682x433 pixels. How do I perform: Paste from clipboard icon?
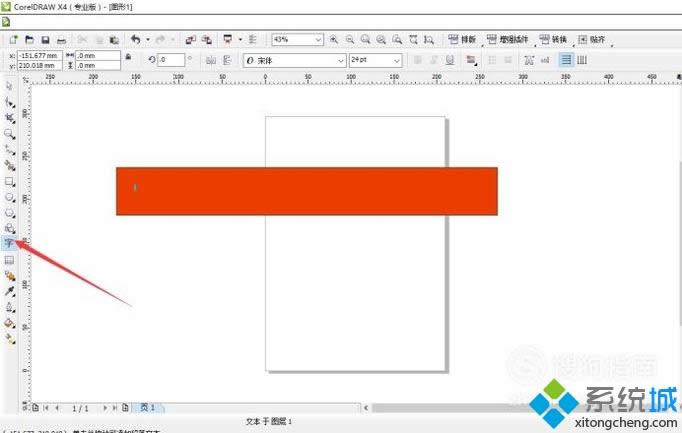pyautogui.click(x=114, y=40)
